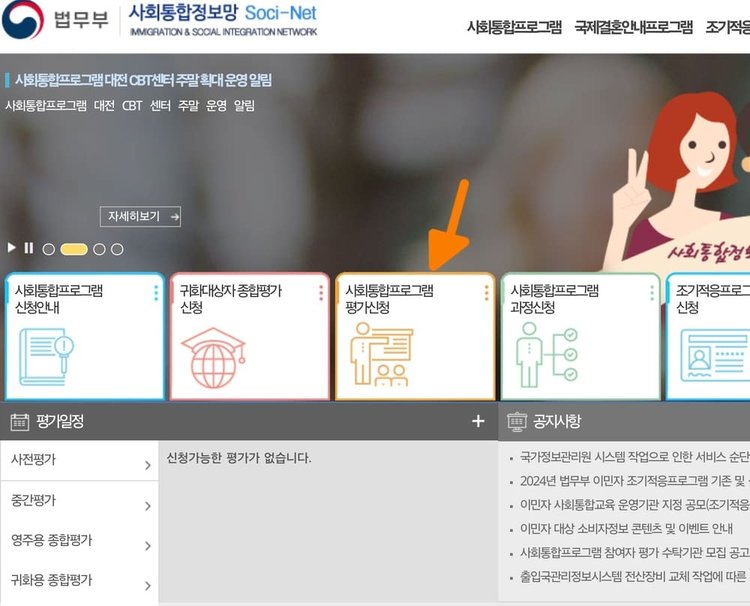This screenshot has height=606, width=750.
Task: Open 조기적응프로그램 신청 ID card icon
Action: tap(712, 337)
